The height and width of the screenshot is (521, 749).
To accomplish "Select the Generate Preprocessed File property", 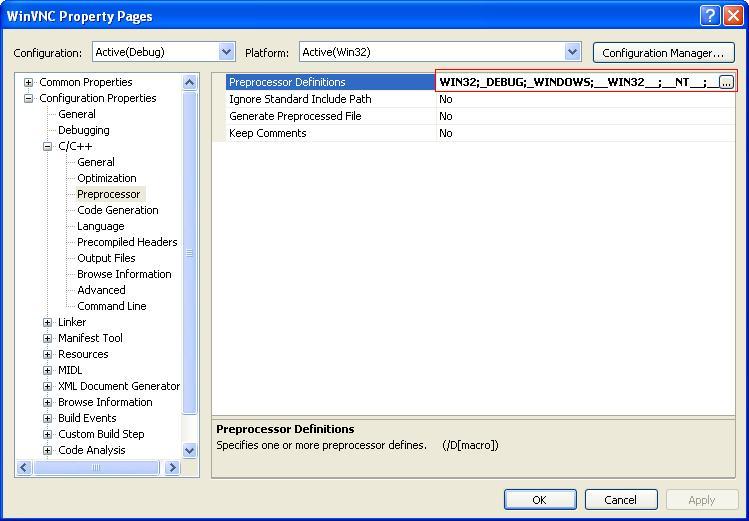I will click(x=331, y=116).
